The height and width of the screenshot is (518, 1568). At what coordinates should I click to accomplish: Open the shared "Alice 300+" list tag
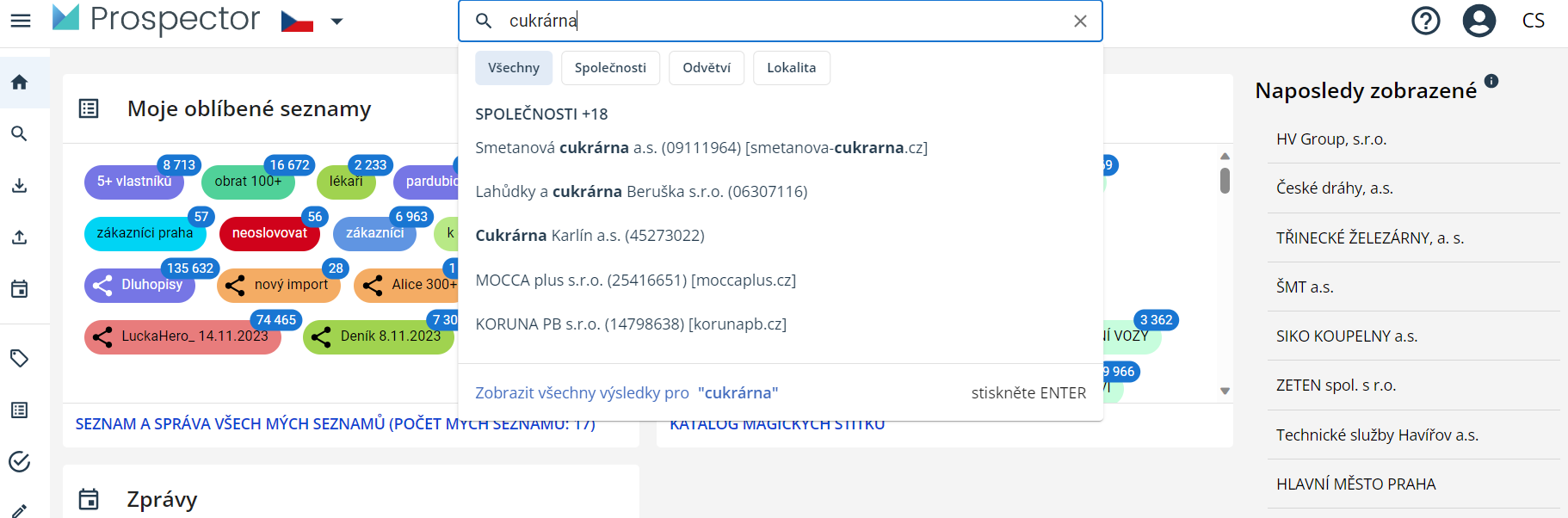(406, 285)
